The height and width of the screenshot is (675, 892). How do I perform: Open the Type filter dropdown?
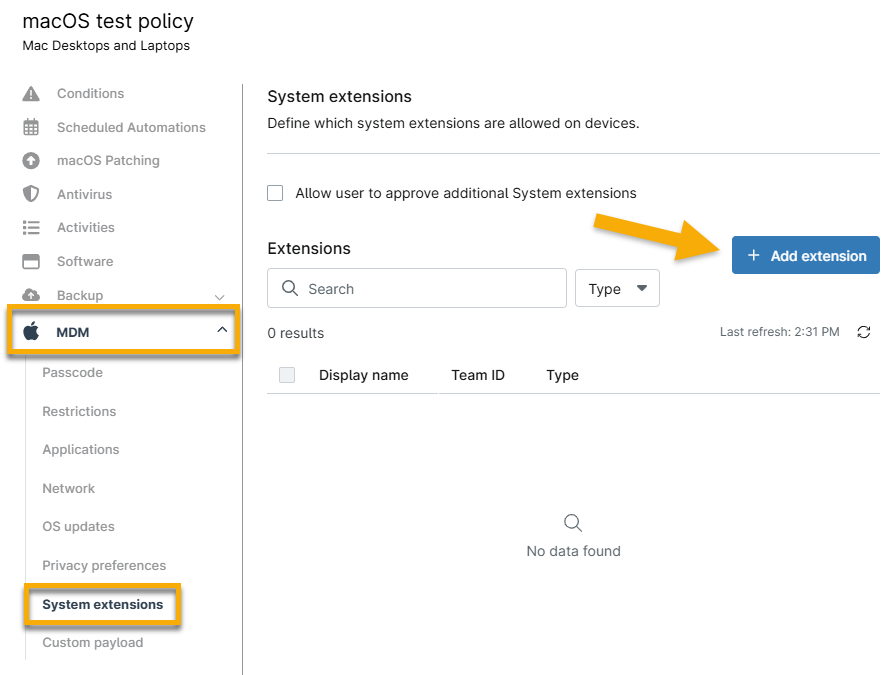pos(617,289)
